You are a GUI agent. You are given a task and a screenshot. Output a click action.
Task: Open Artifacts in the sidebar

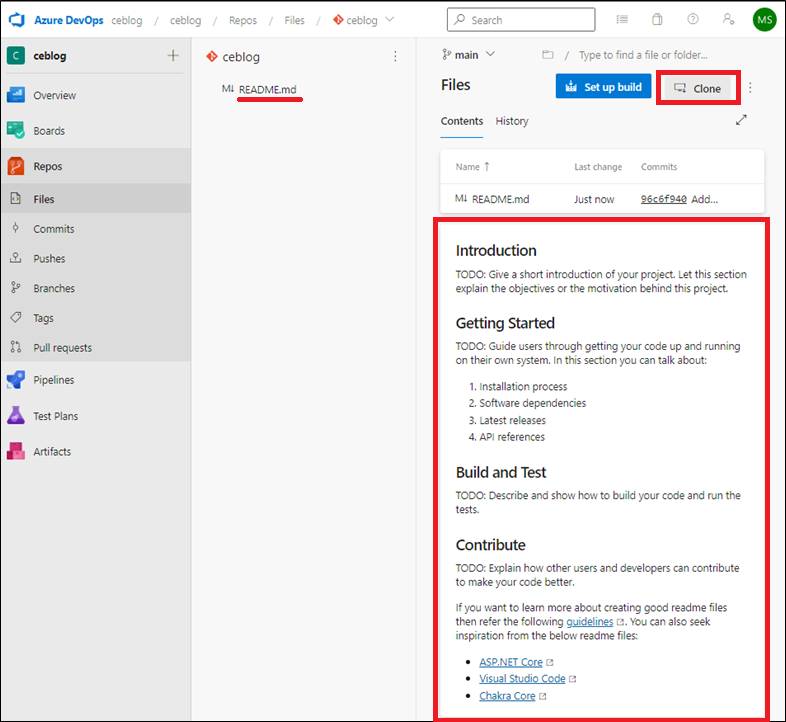[x=95, y=451]
